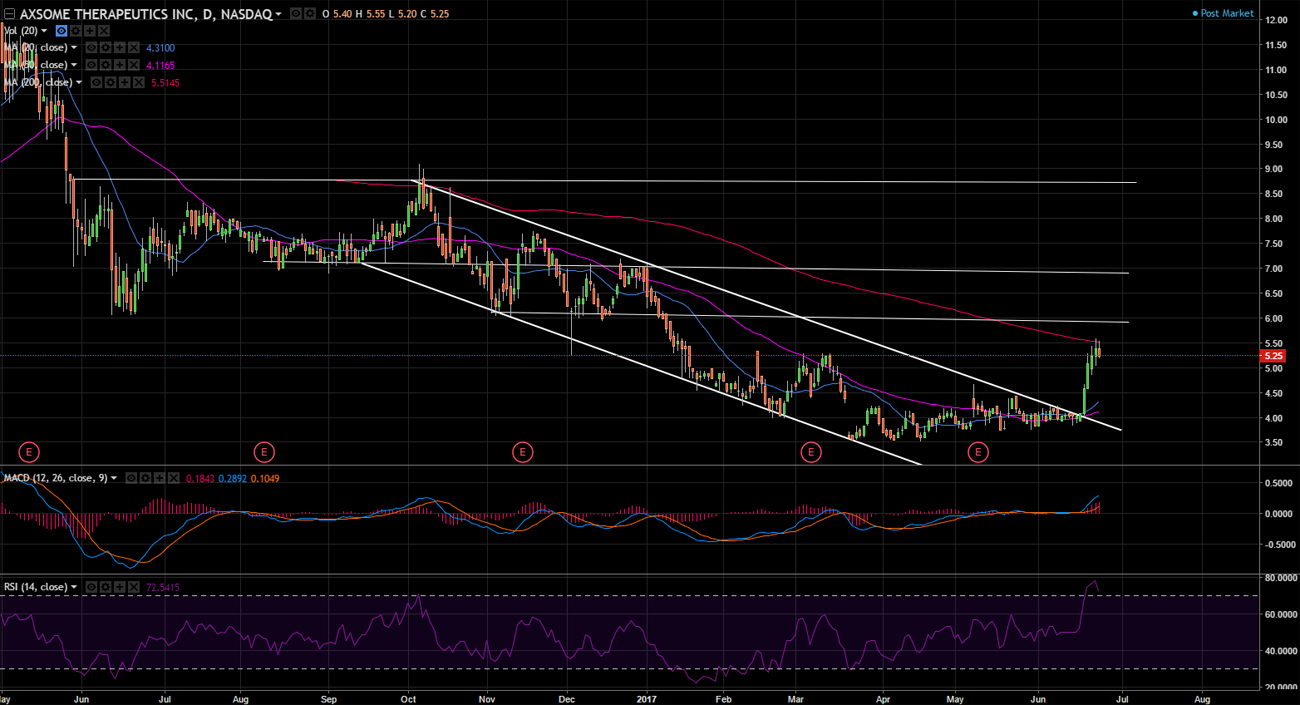
Task: Expand the RSI (14, close) dropdown arrow
Action: (74, 587)
